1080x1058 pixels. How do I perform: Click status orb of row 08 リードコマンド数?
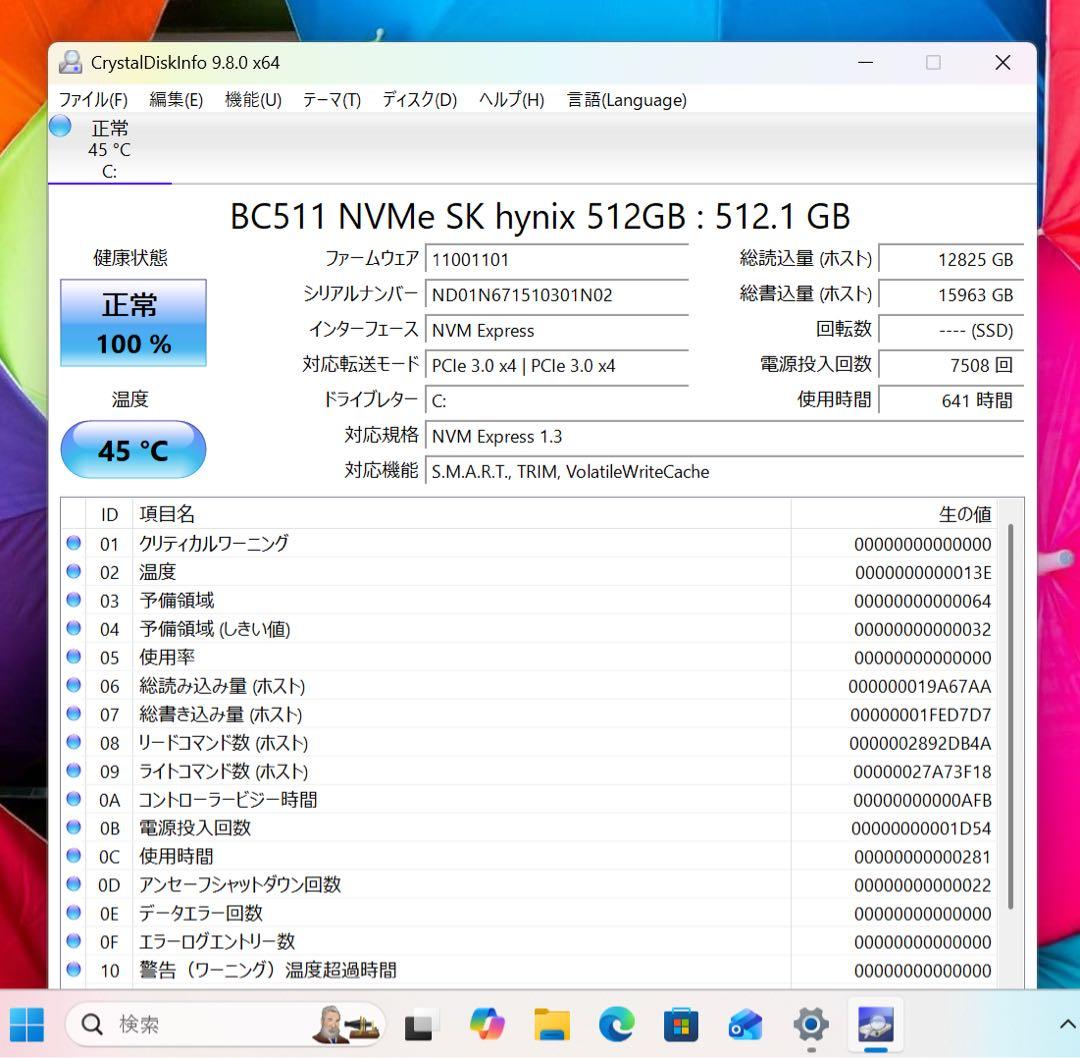pyautogui.click(x=74, y=742)
